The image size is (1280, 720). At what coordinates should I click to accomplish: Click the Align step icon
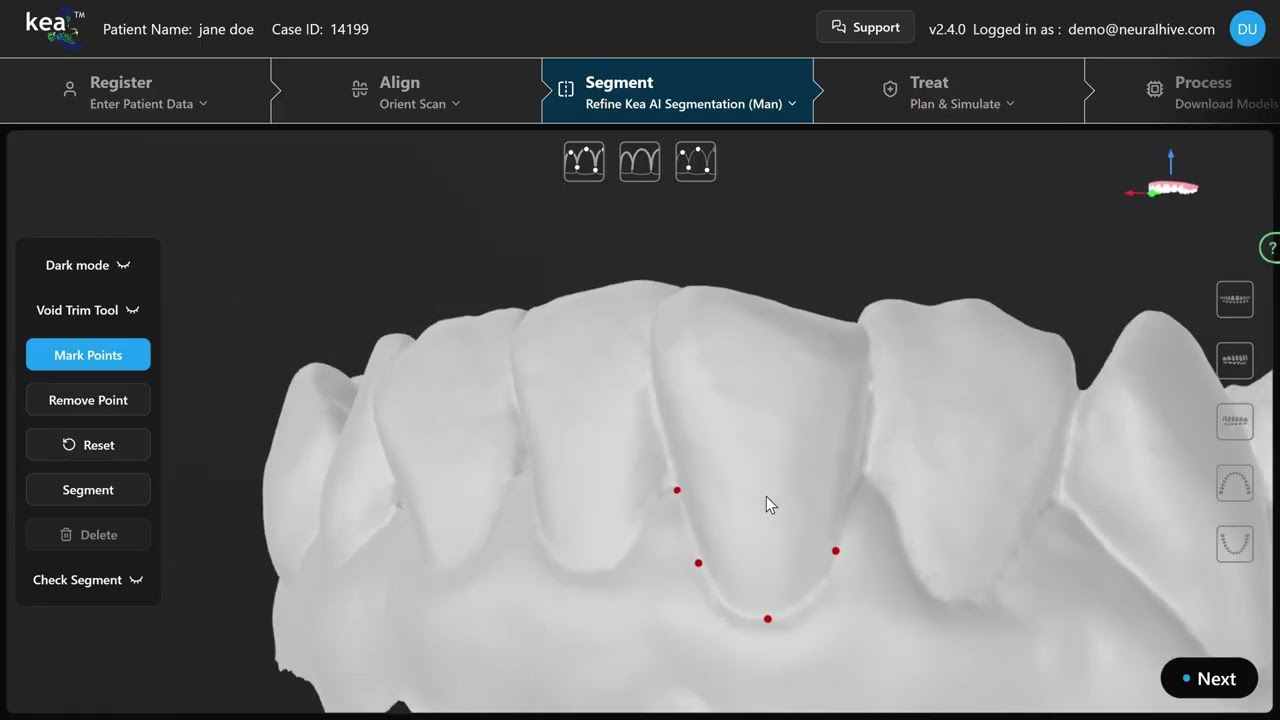coord(360,90)
